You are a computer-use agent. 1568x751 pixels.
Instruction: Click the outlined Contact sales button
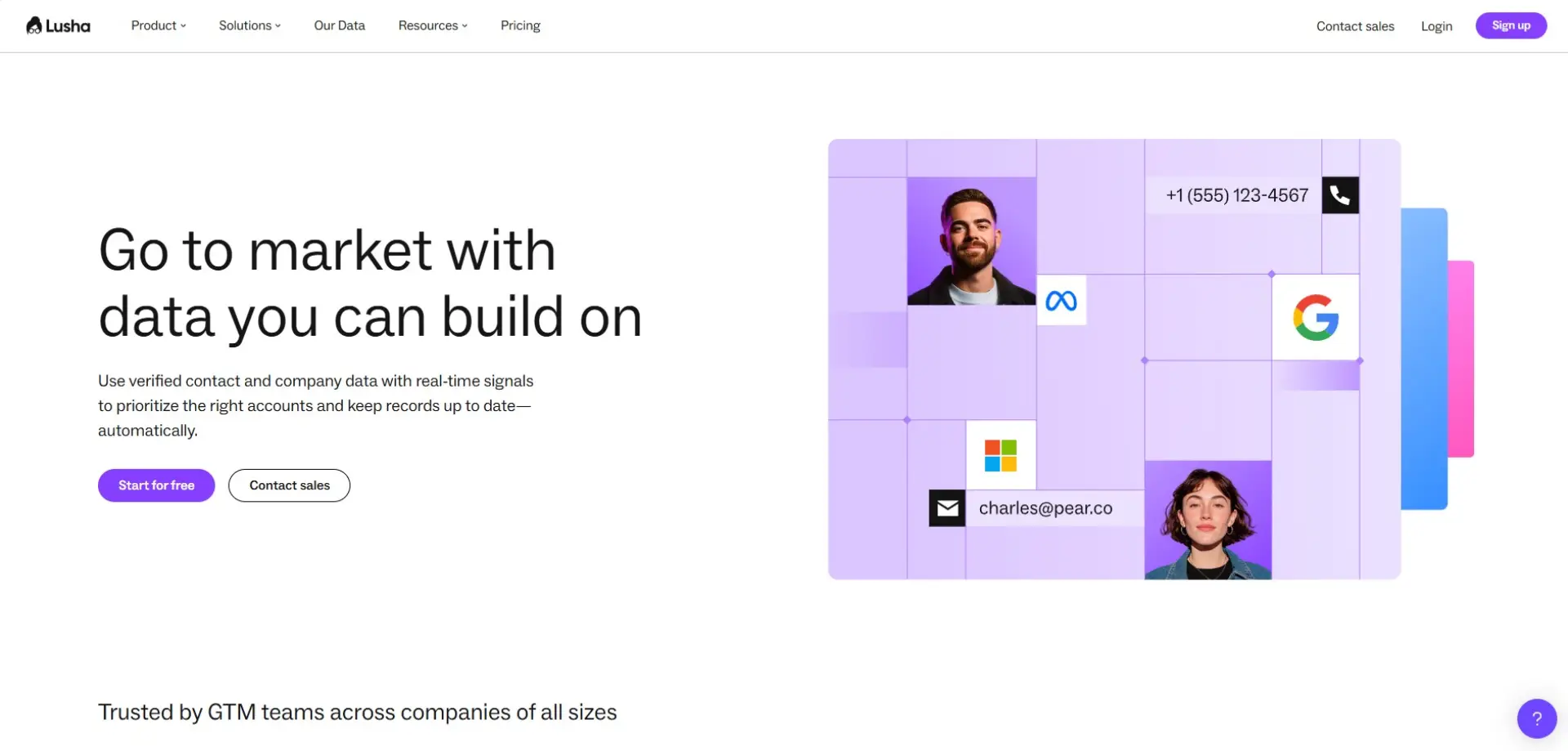point(289,485)
